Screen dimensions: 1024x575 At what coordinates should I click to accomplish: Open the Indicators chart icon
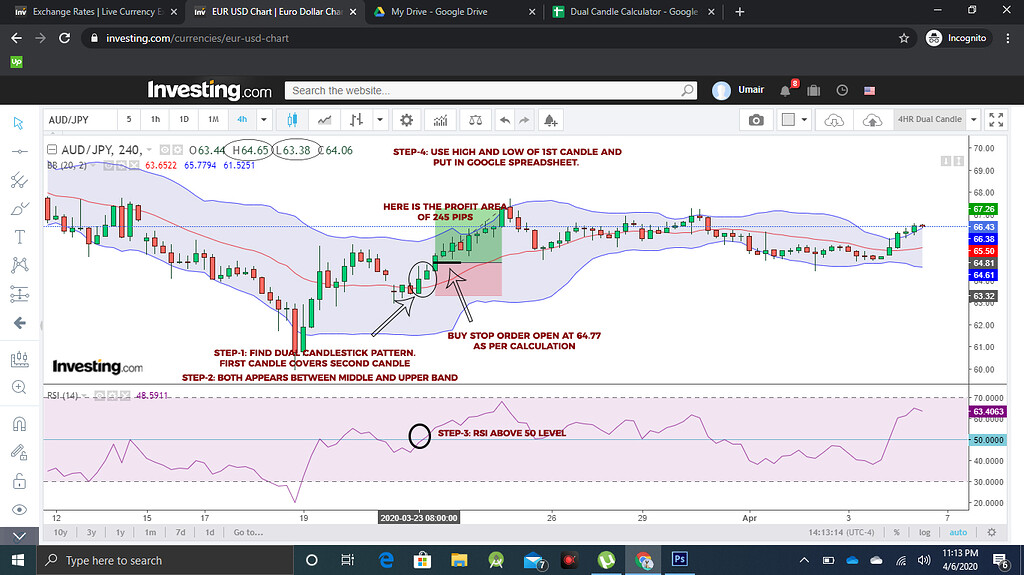coord(439,120)
